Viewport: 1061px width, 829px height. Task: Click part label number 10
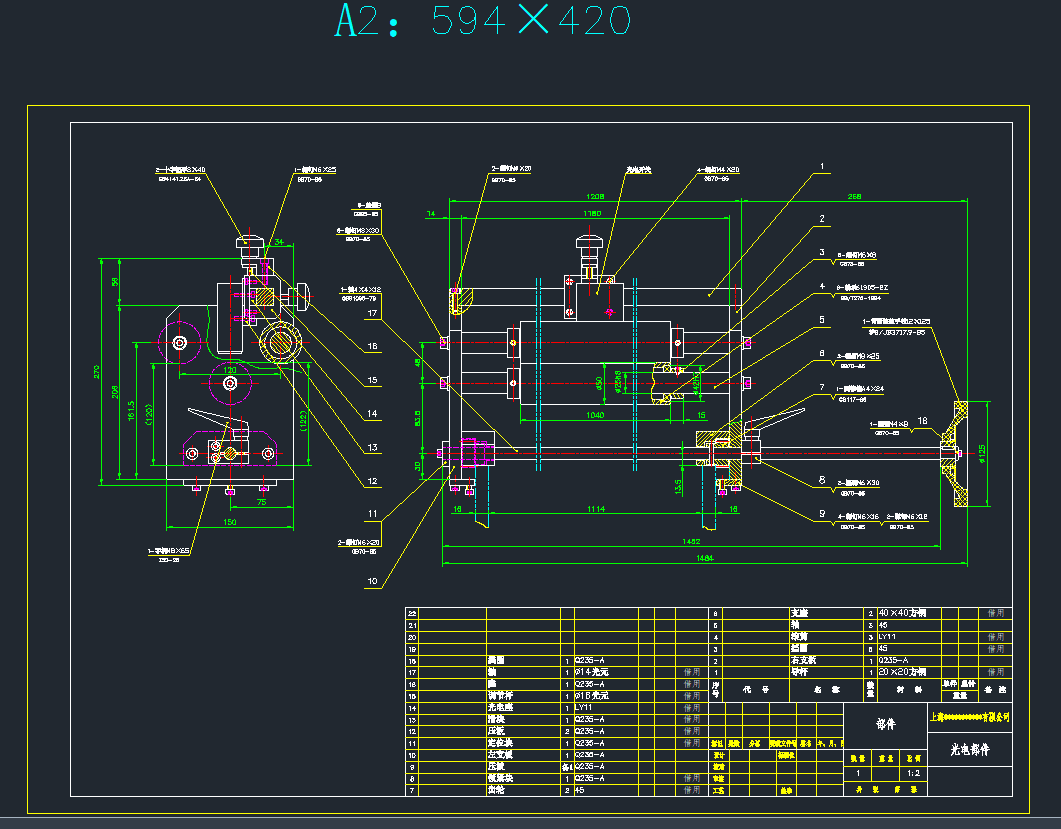372,580
